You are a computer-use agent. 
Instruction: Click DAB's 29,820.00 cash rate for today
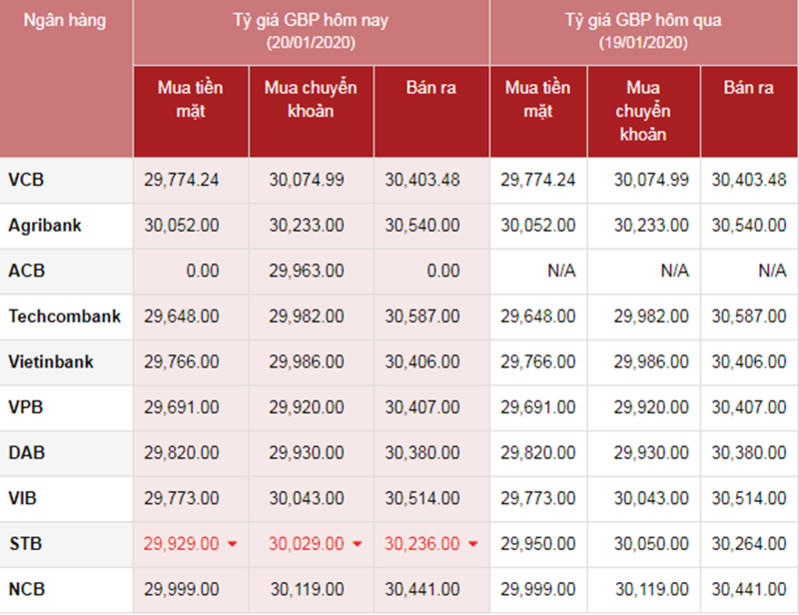click(x=181, y=453)
